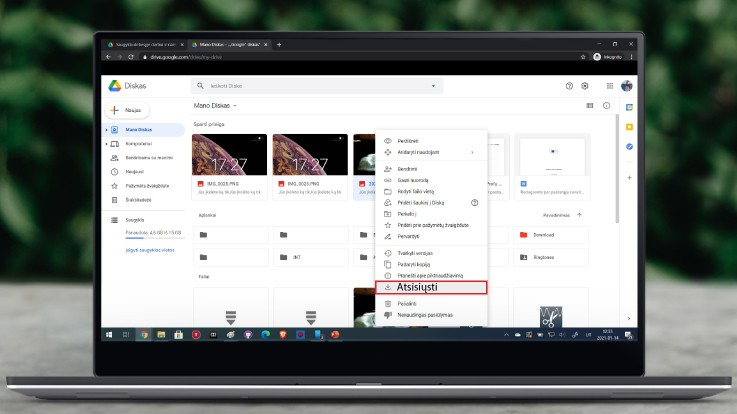The width and height of the screenshot is (737, 414).
Task: Expand Mano Diskas tree in sidebar
Action: pos(106,130)
